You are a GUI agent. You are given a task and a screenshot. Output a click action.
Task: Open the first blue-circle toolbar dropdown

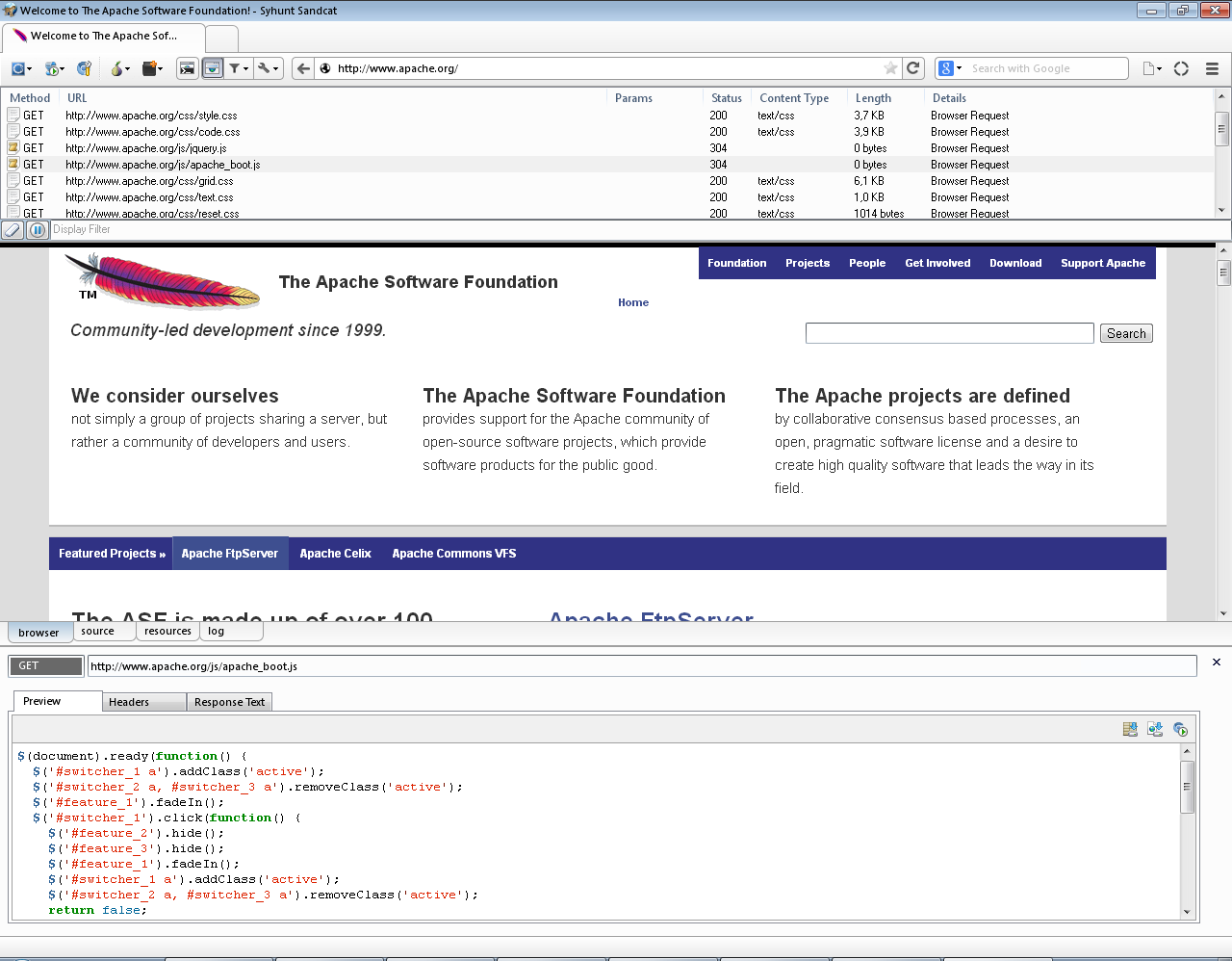coord(21,68)
